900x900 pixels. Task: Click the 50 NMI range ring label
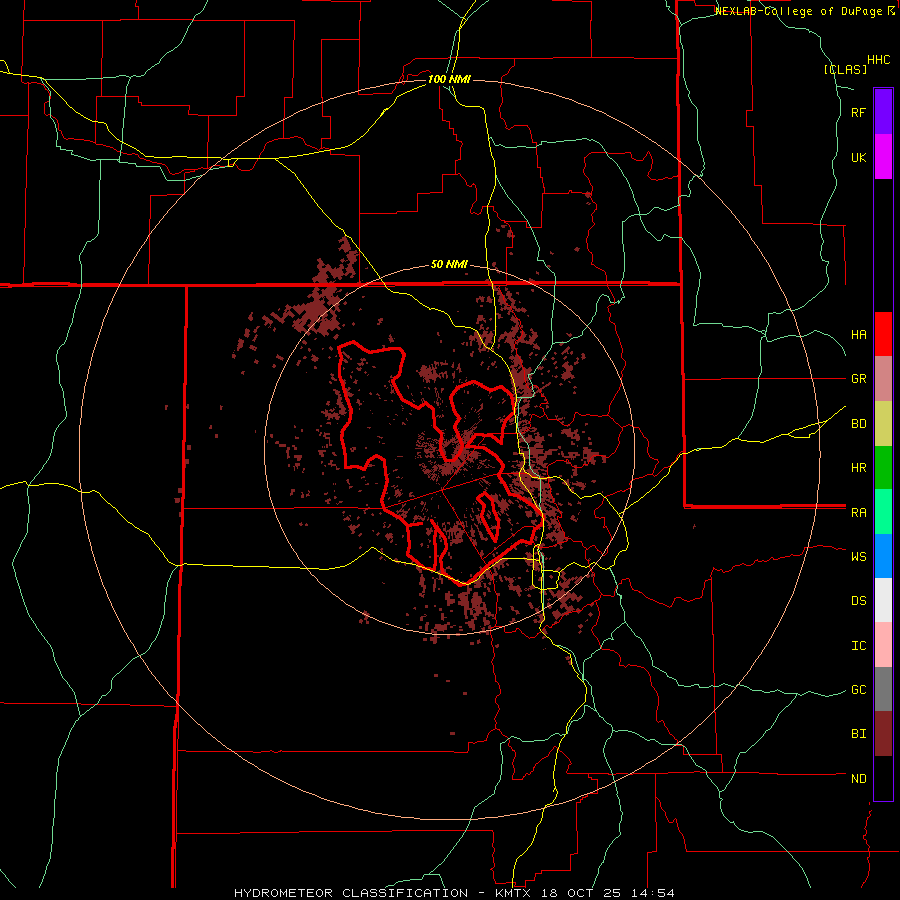click(449, 265)
